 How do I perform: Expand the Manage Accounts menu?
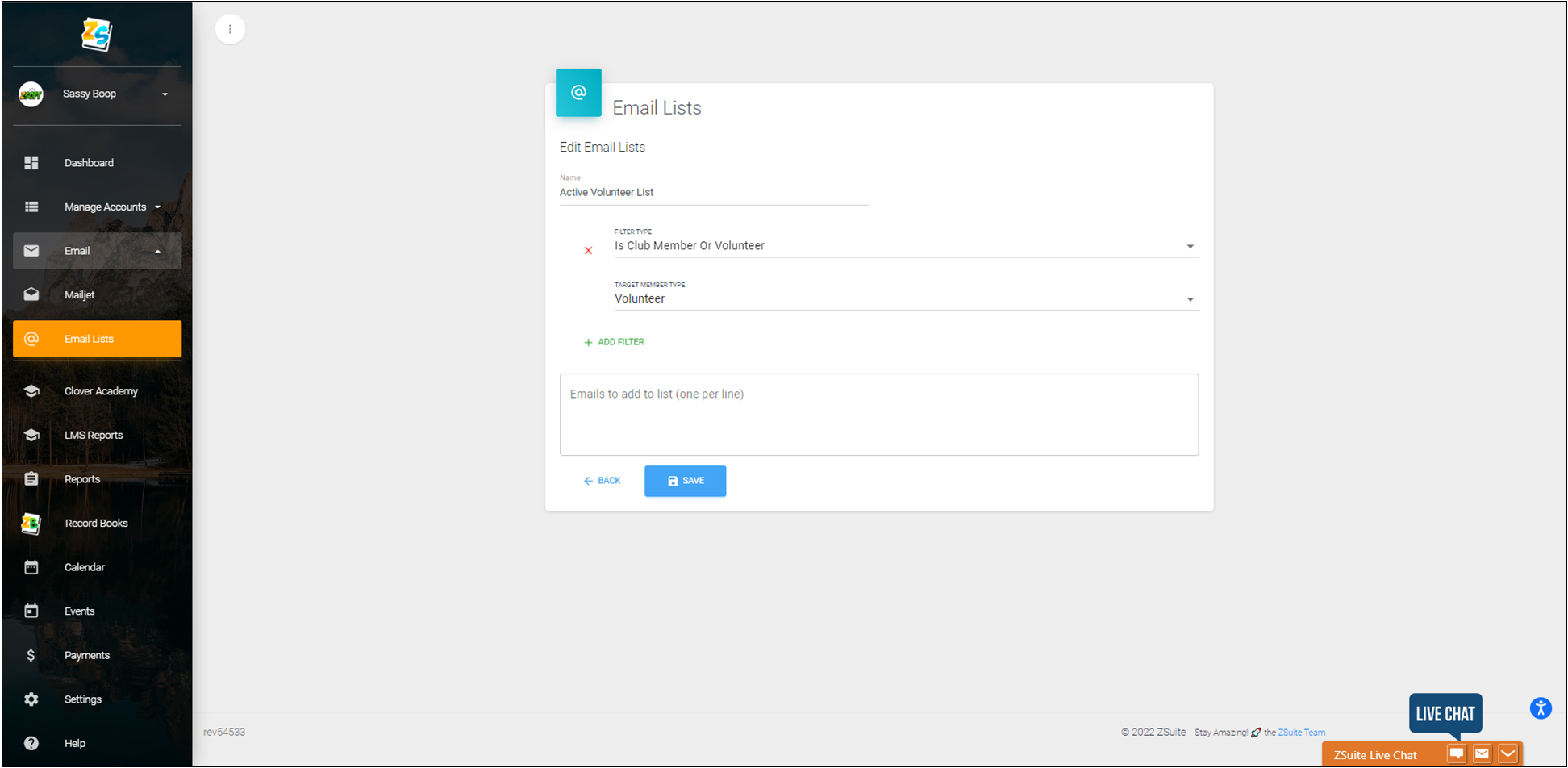point(105,207)
